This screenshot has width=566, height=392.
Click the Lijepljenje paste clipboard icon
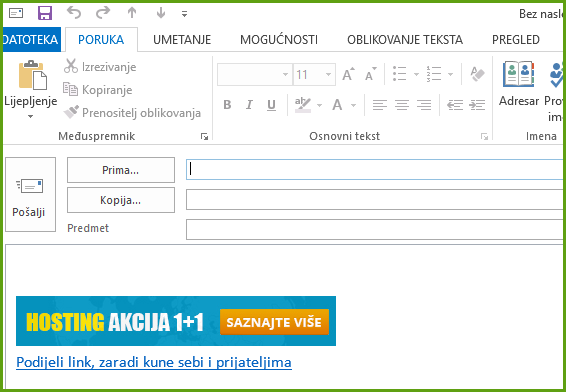tap(32, 75)
